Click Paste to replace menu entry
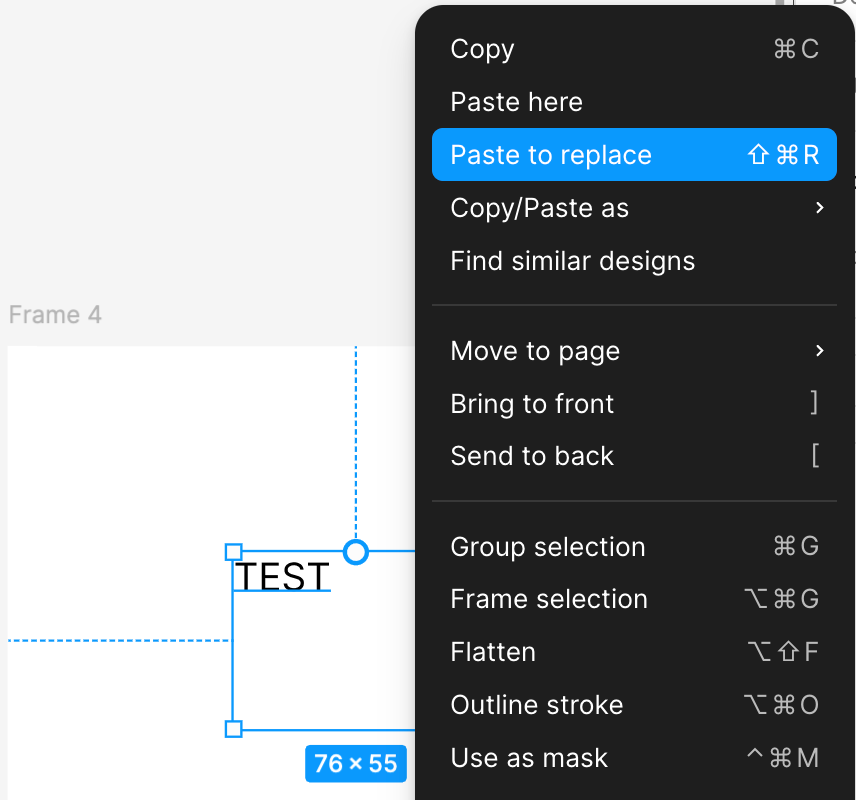Image resolution: width=856 pixels, height=800 pixels. tap(634, 155)
